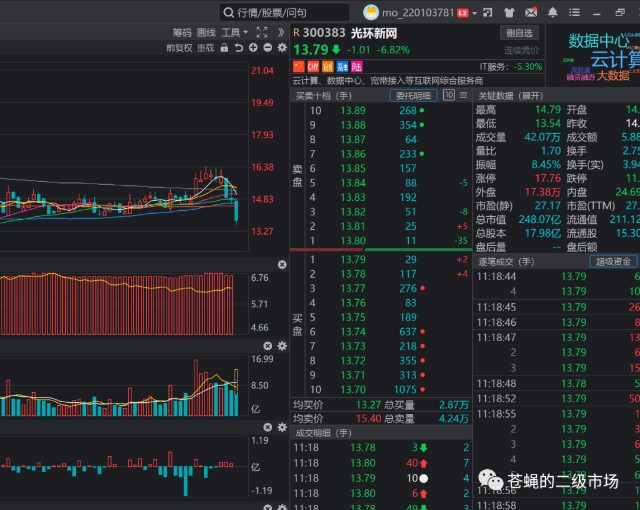Select the 画线 drawing option
The image size is (640, 510).
[x=206, y=33]
